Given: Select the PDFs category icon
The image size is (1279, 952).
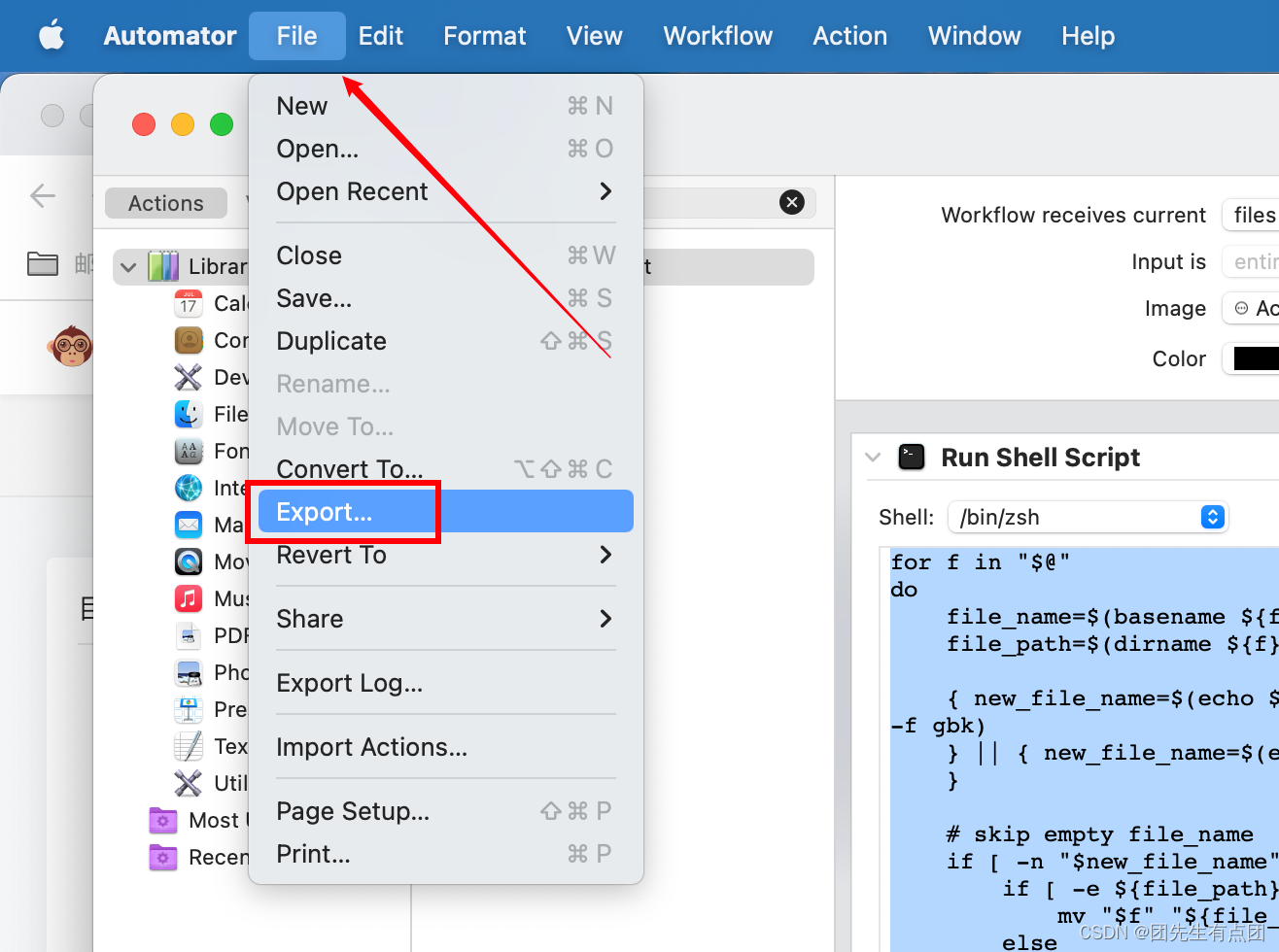Looking at the screenshot, I should coord(189,635).
